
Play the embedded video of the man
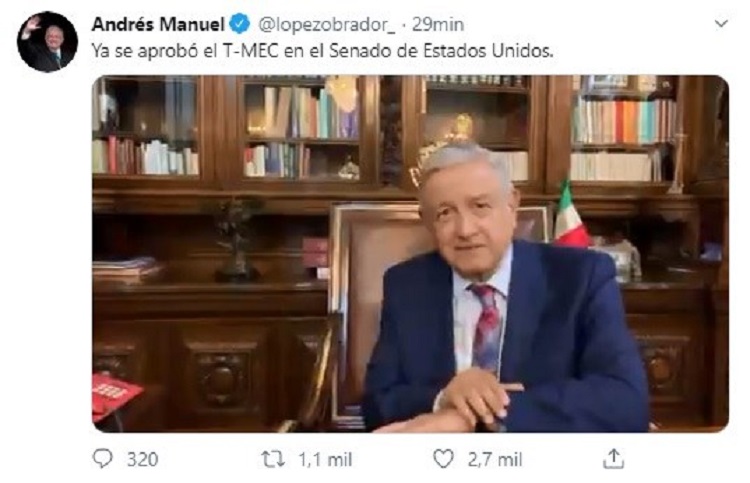[410, 253]
